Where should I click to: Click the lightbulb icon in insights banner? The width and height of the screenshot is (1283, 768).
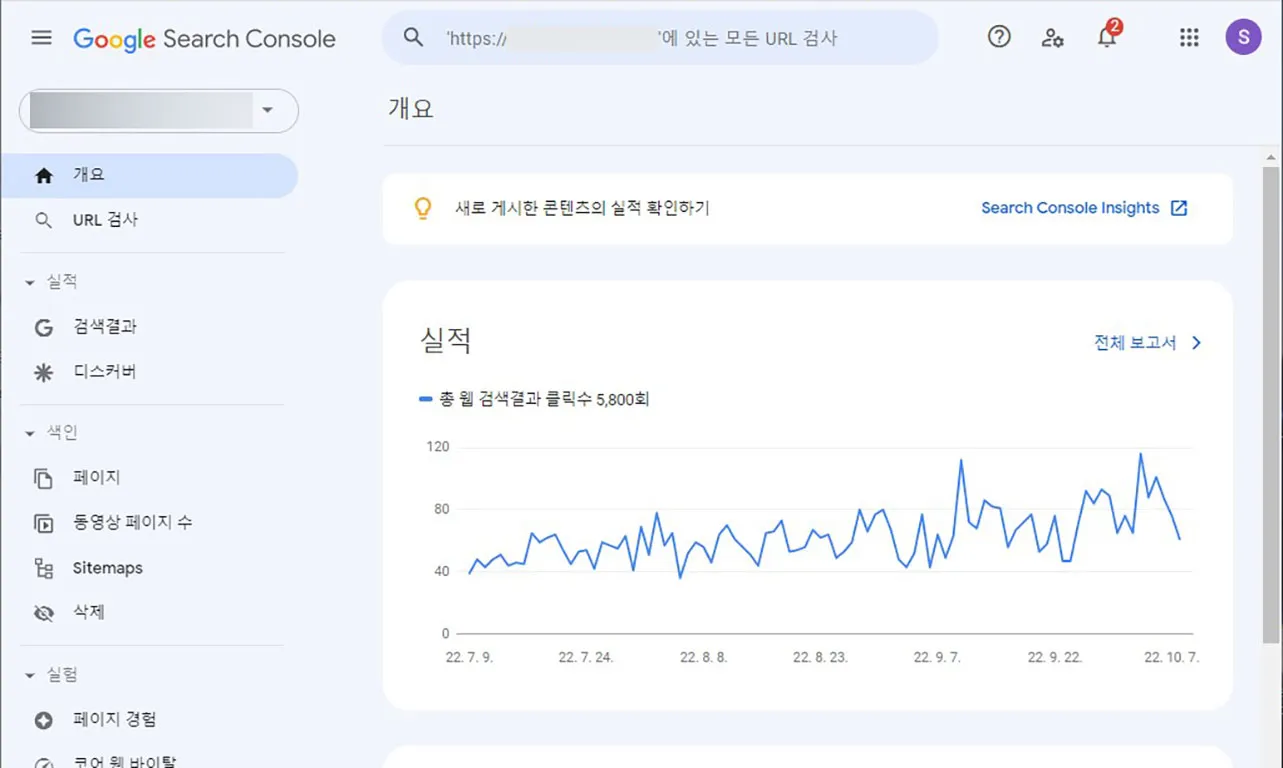point(423,208)
